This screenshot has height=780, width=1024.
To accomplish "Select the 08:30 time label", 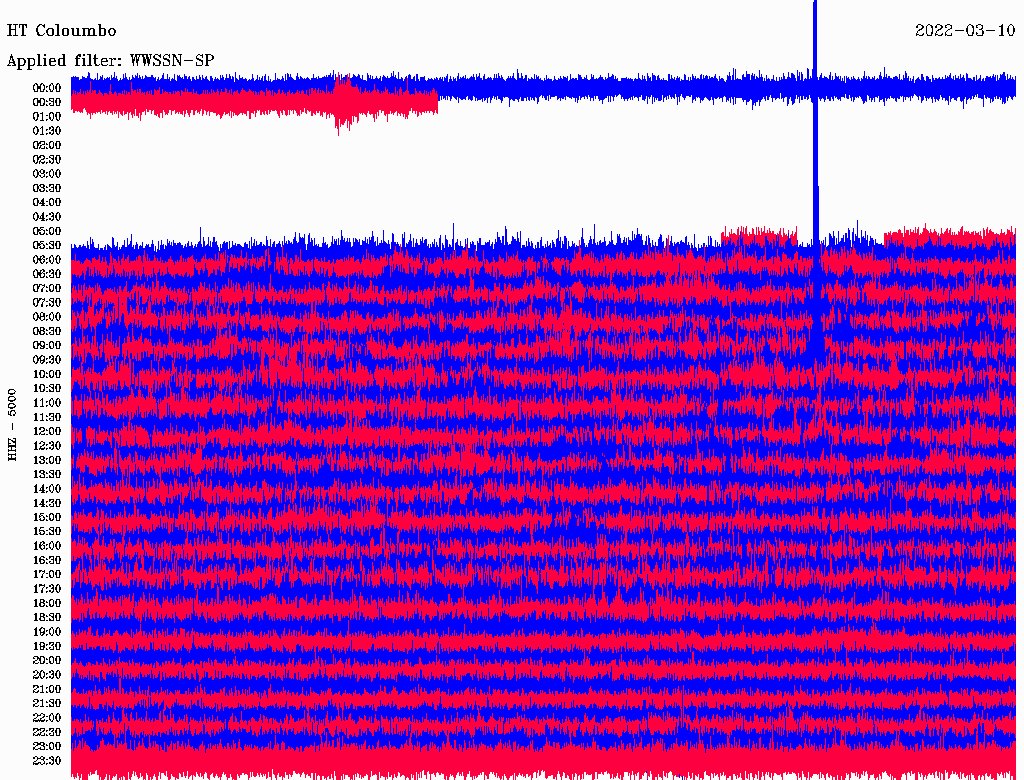I will pyautogui.click(x=47, y=331).
